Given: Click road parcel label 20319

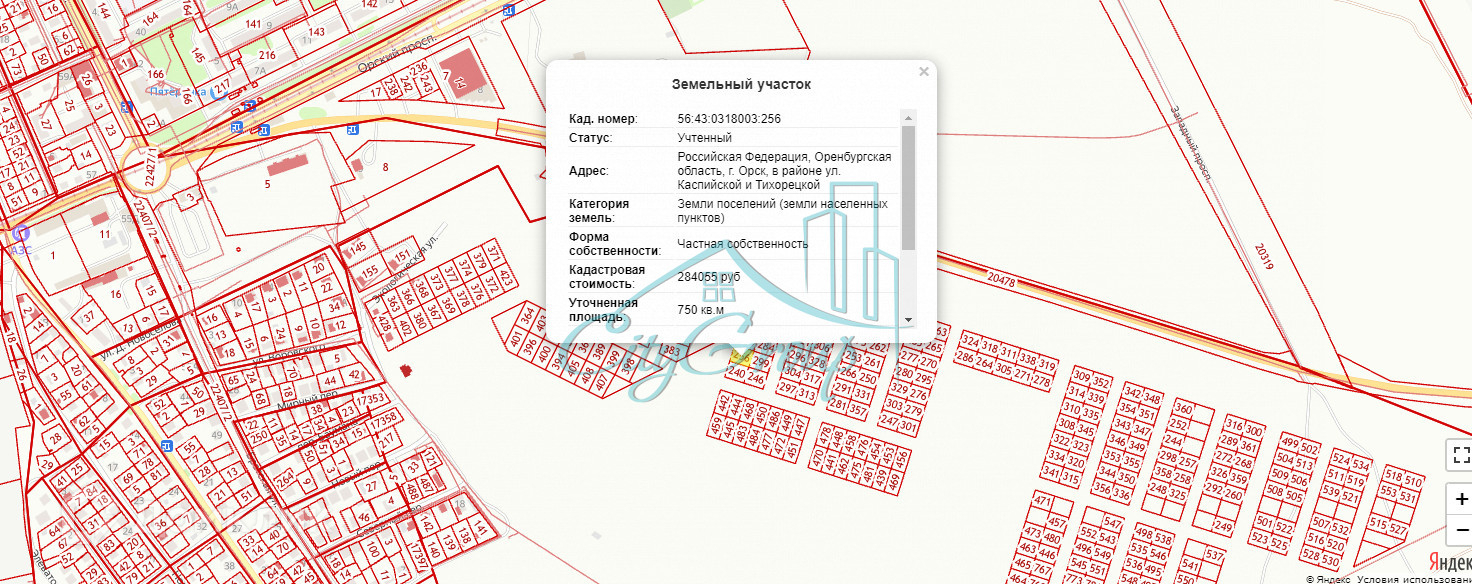Looking at the screenshot, I should (x=1265, y=256).
